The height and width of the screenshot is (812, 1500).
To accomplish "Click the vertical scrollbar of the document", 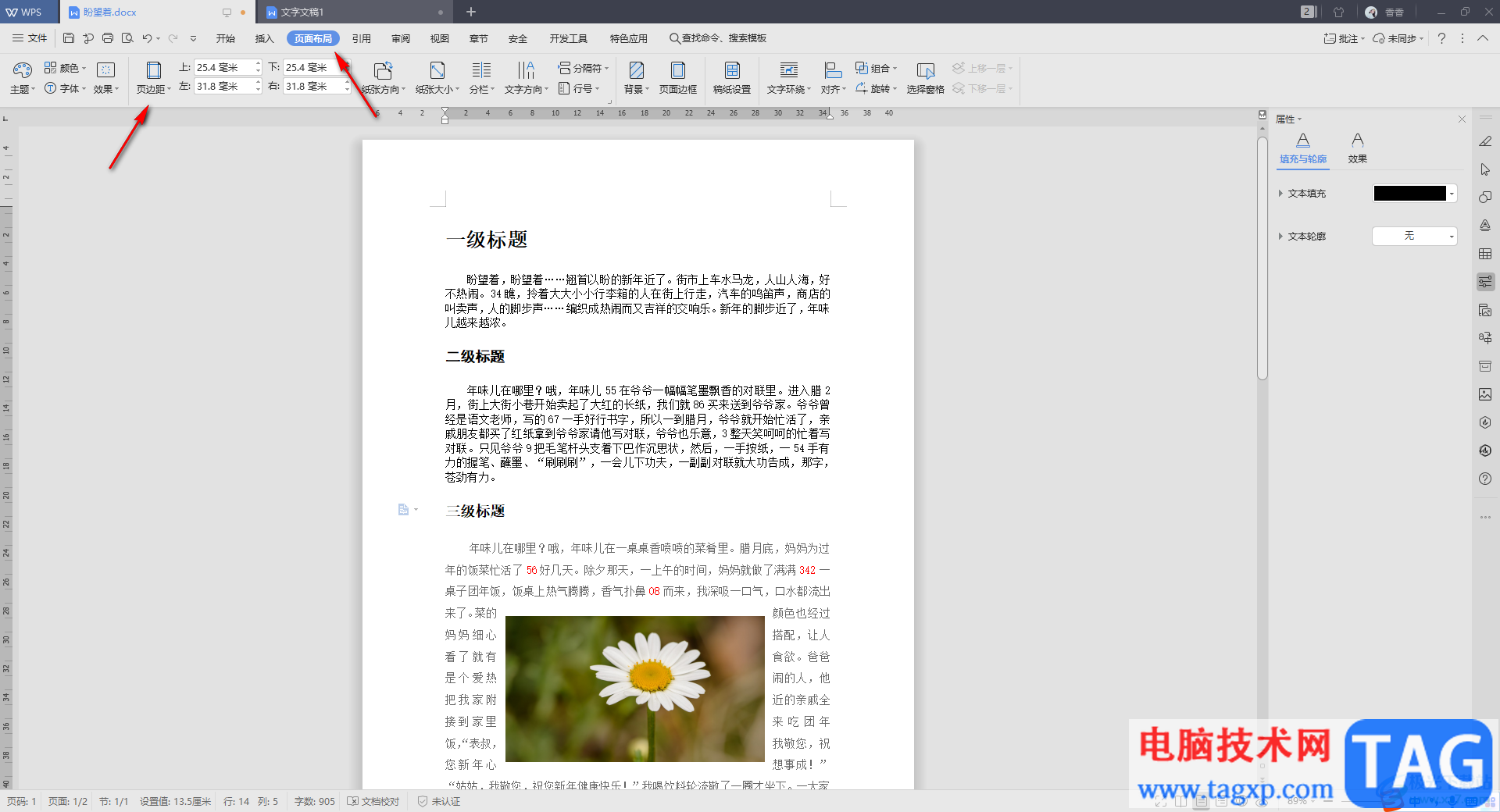I will coord(1262,258).
